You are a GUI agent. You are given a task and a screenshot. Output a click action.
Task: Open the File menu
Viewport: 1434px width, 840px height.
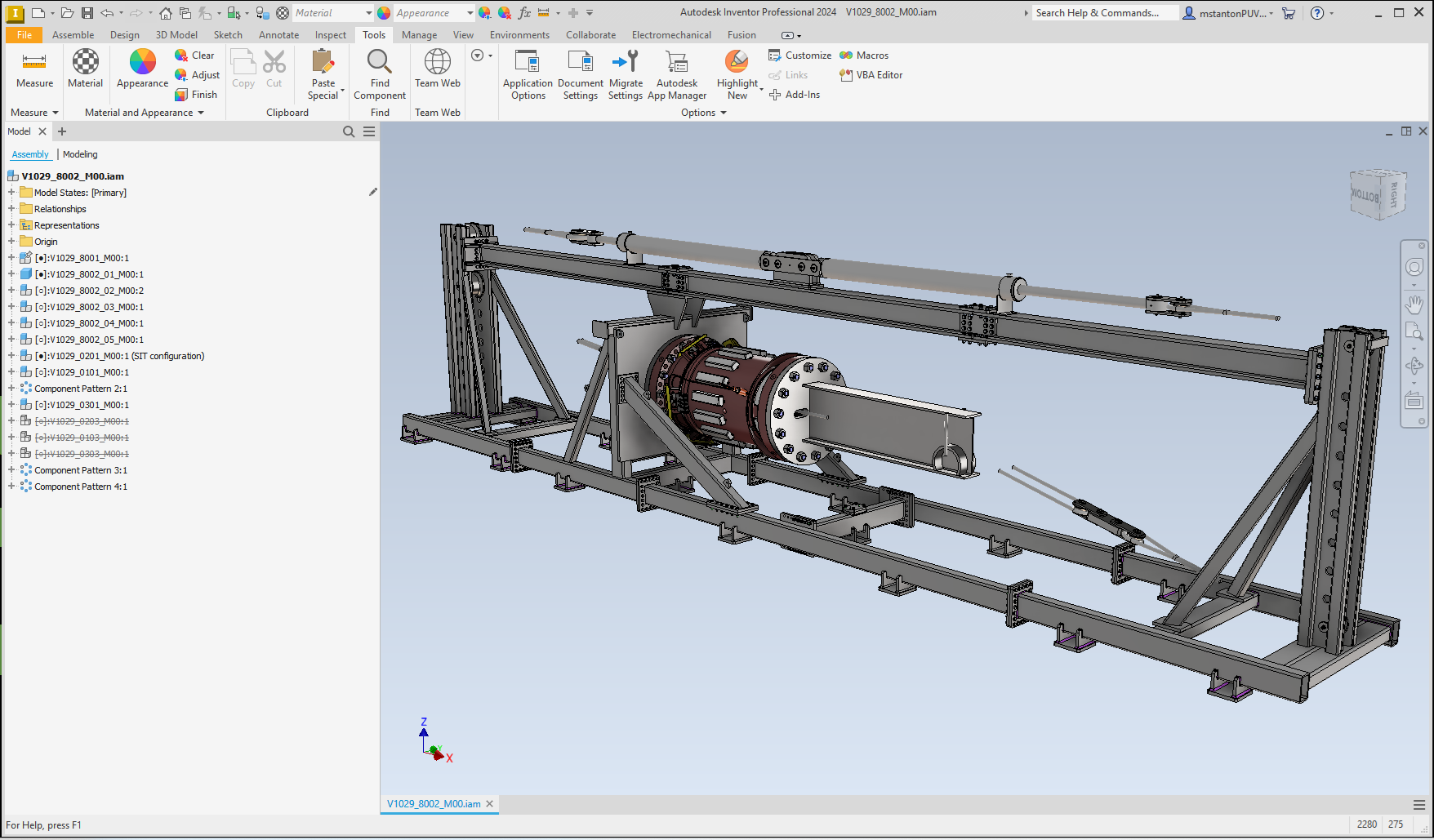(x=24, y=35)
